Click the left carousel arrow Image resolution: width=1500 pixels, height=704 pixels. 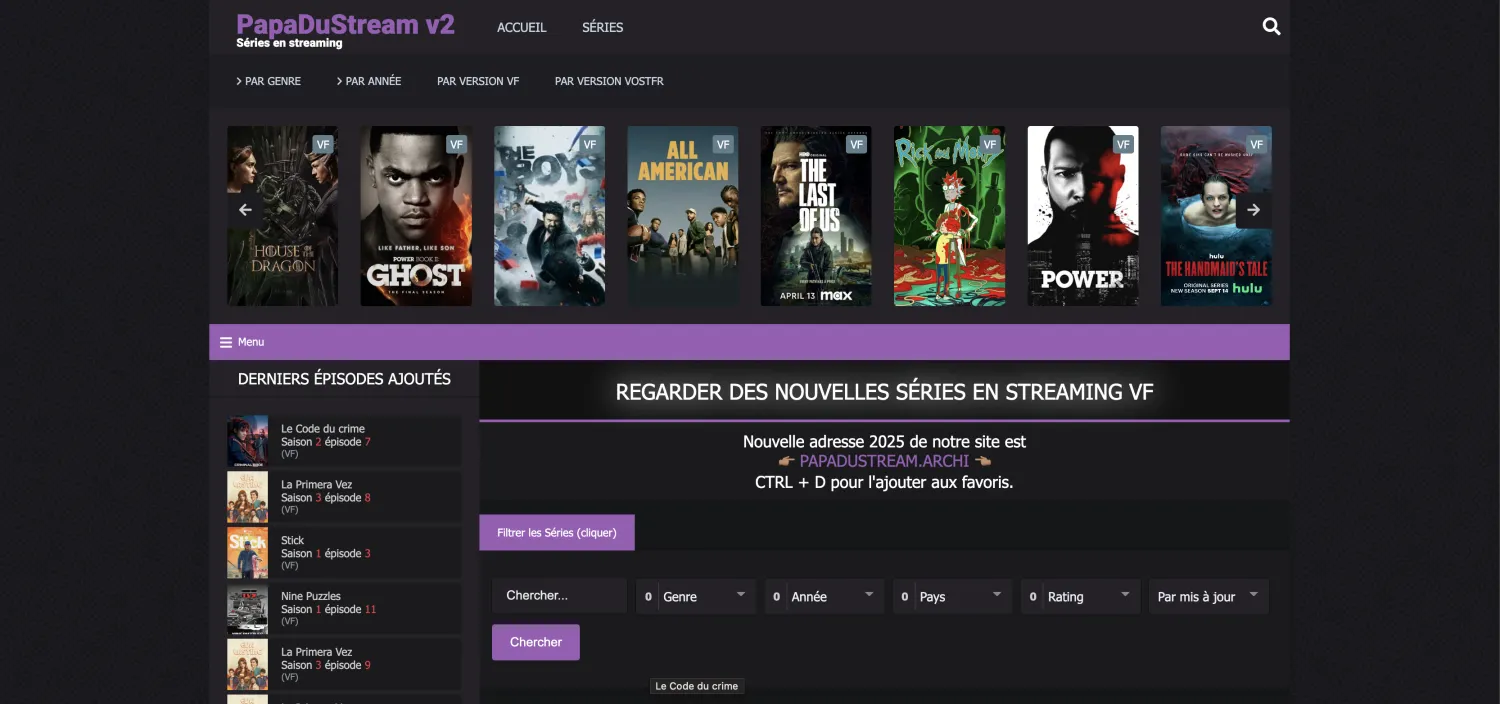pos(245,210)
